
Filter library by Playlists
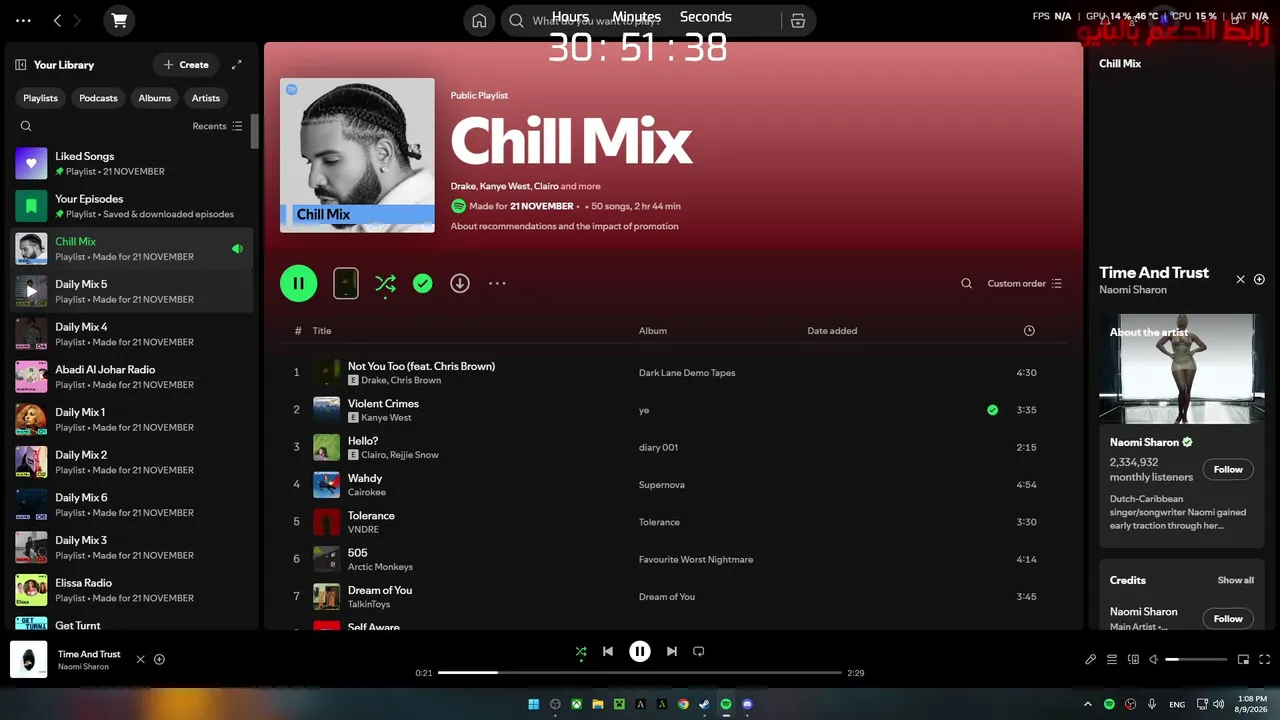pos(41,98)
